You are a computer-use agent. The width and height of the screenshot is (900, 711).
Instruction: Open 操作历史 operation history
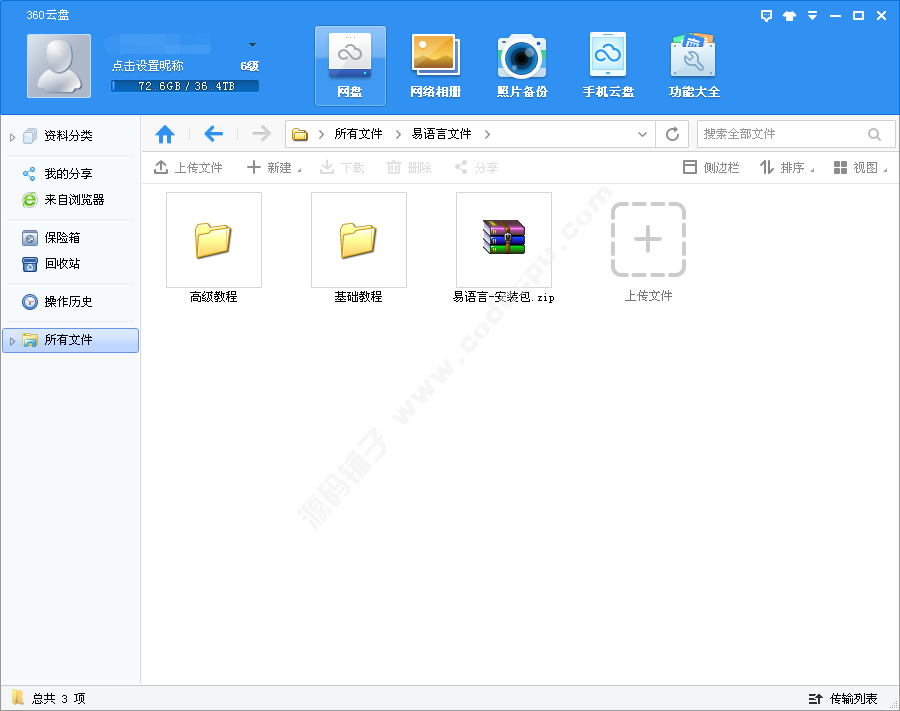(x=68, y=302)
